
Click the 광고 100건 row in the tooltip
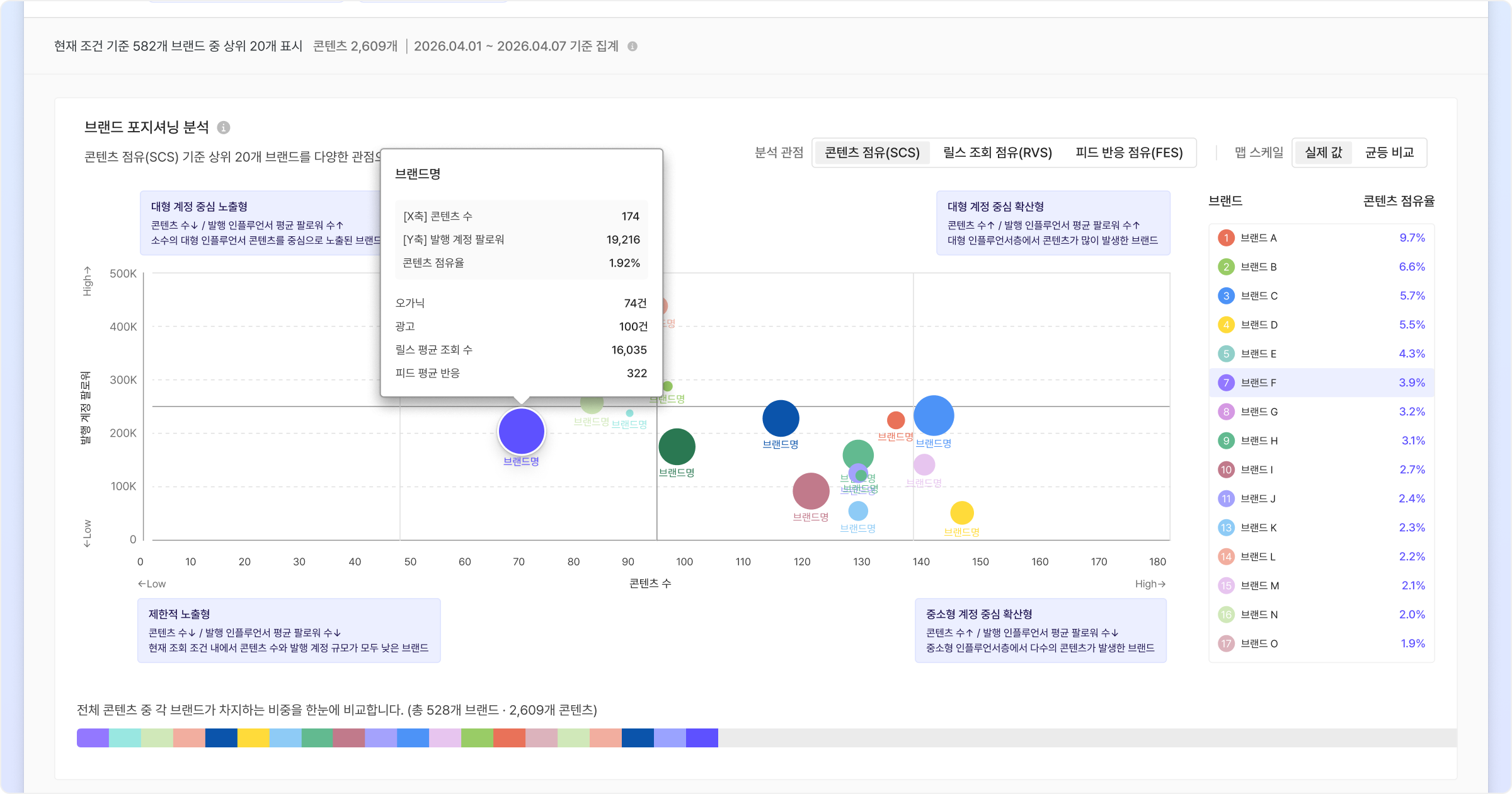point(521,327)
